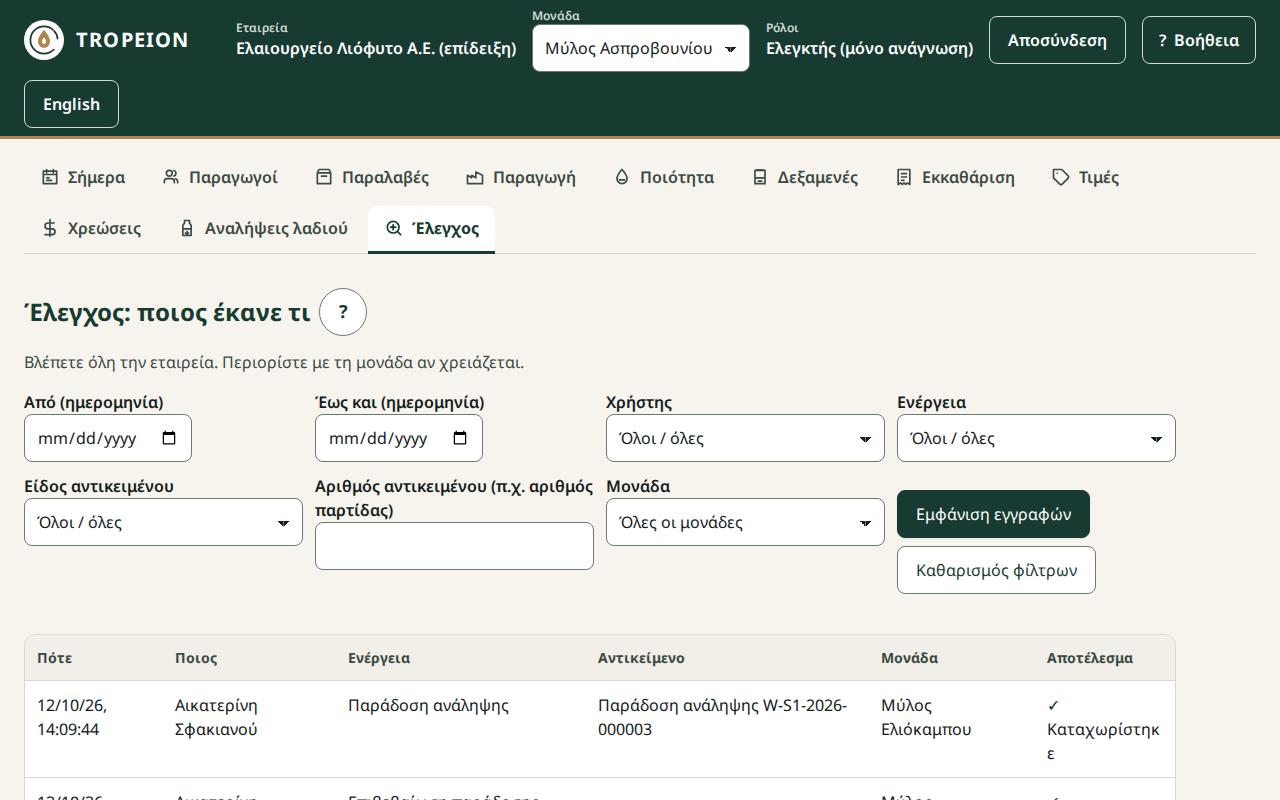Open the Όλες οι μονάδες dropdown
The image size is (1280, 800).
745,522
